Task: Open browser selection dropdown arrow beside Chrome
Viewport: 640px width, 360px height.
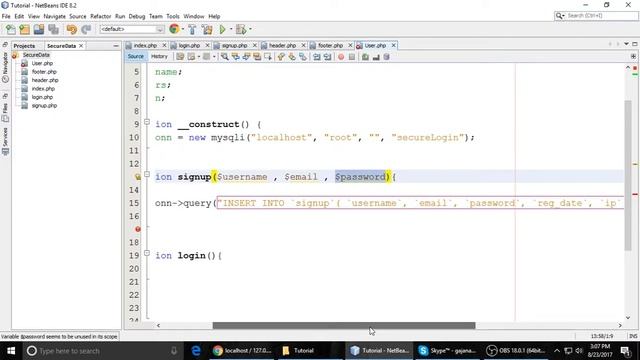Action: 183,29
